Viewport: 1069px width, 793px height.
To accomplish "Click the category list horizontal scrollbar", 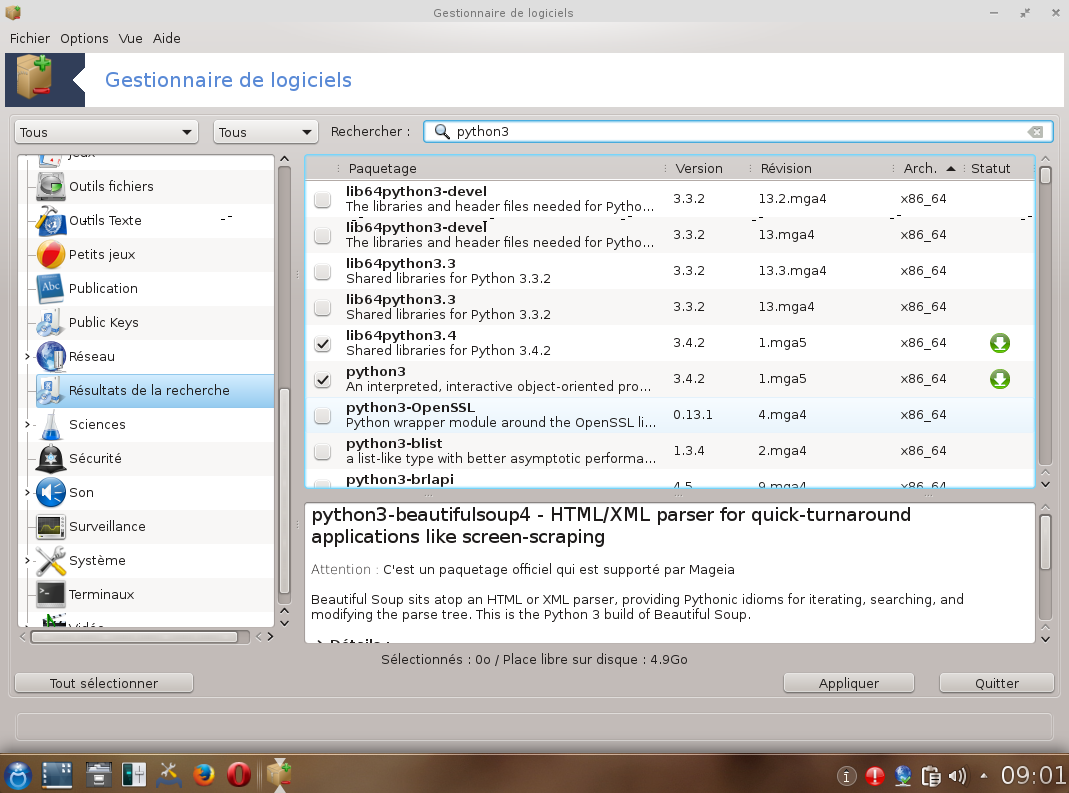I will click(134, 637).
